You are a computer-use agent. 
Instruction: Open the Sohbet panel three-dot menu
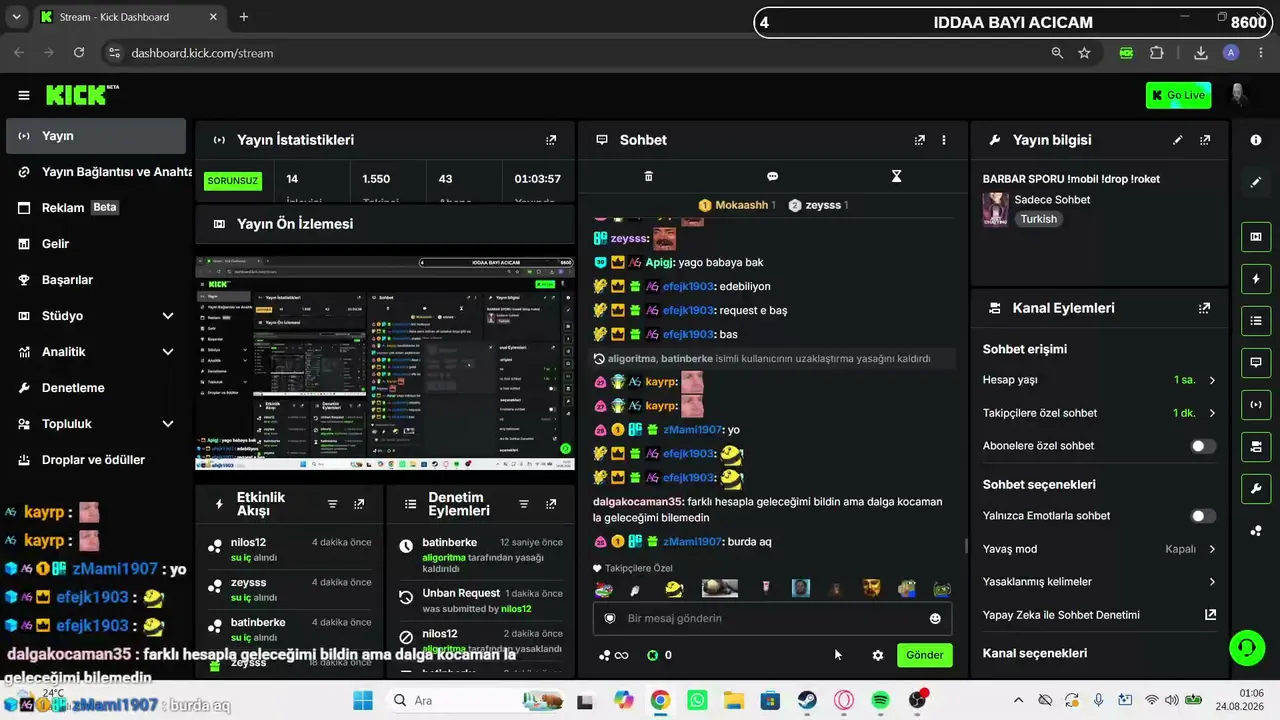click(944, 140)
